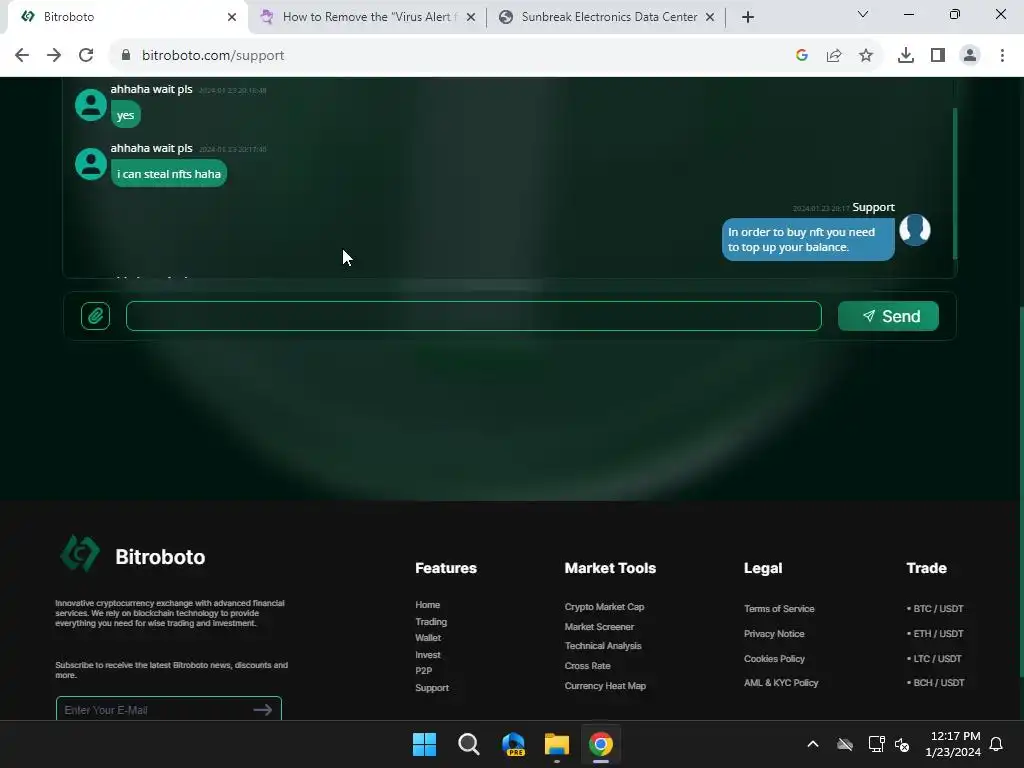Open Cookies Policy link
The width and height of the screenshot is (1024, 768).
tap(774, 658)
